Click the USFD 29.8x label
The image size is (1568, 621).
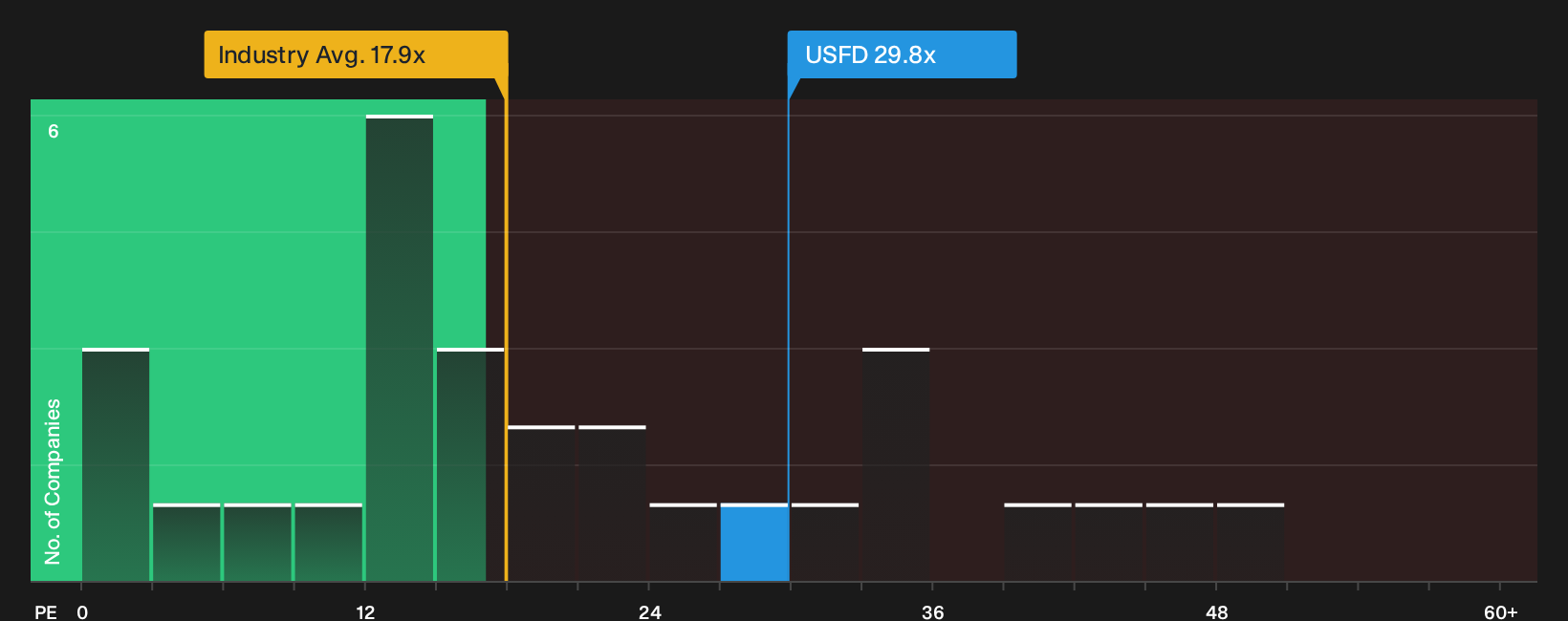pos(902,54)
